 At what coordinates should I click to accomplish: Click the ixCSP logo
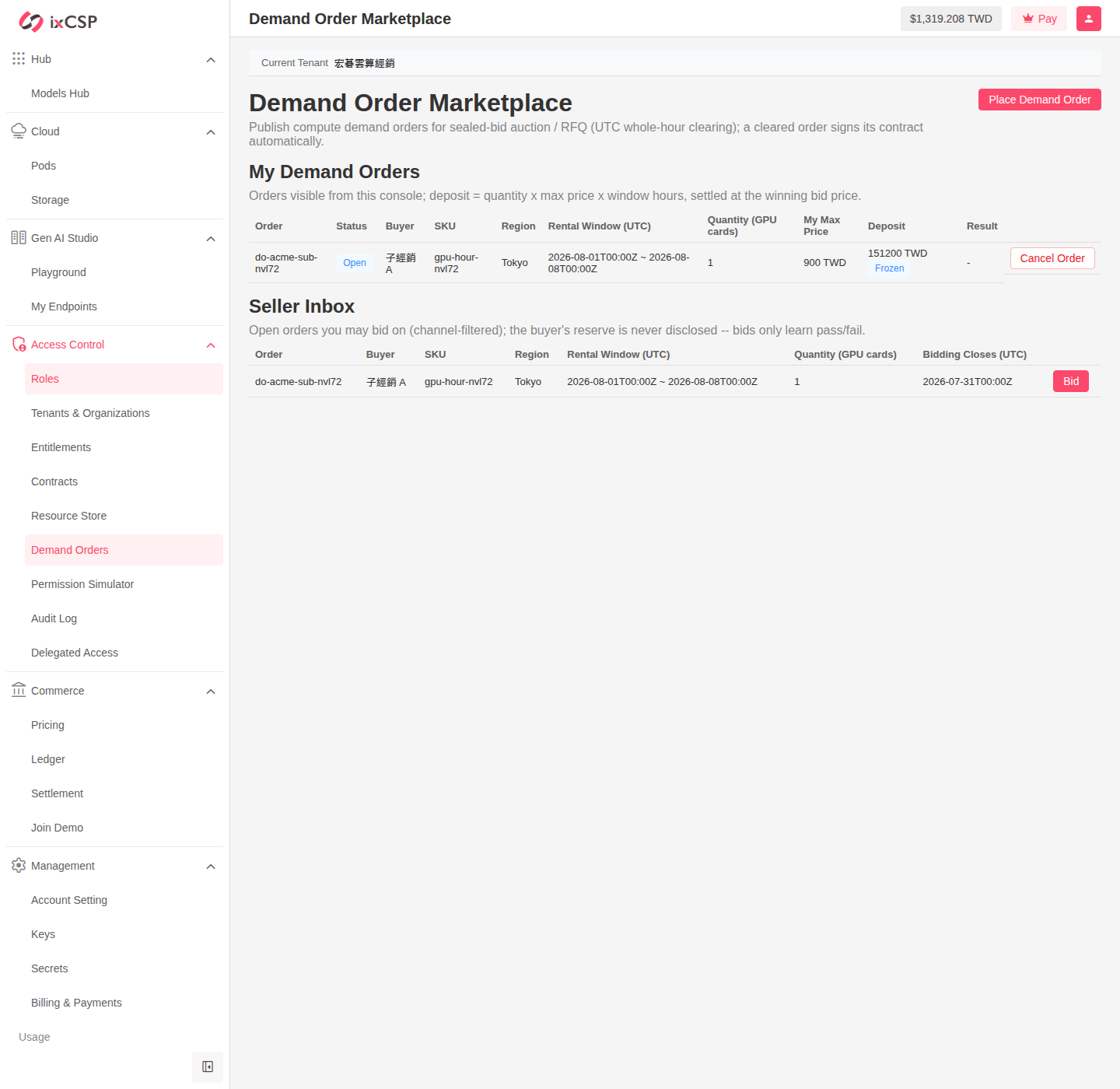[58, 22]
